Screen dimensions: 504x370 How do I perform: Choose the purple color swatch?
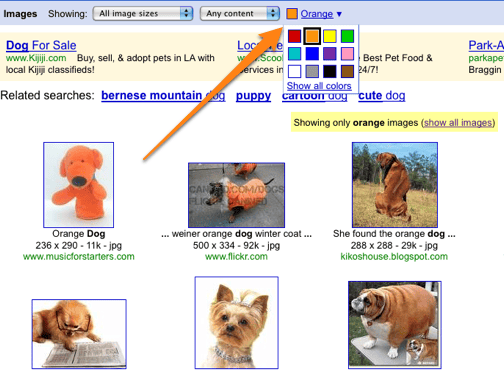(x=330, y=54)
